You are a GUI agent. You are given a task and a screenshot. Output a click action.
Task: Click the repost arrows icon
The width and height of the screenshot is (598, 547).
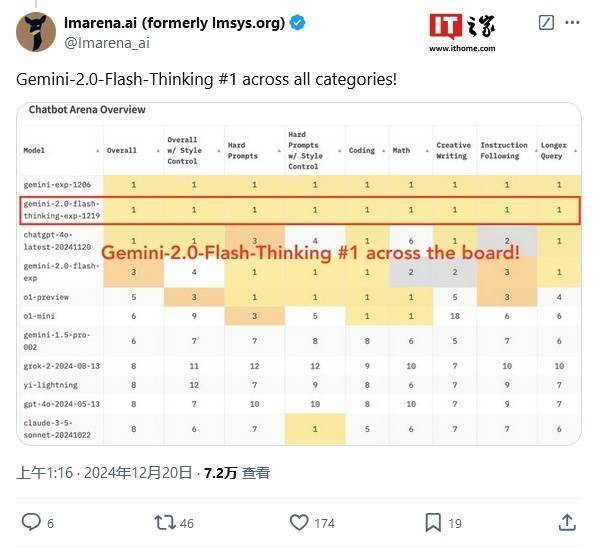pyautogui.click(x=165, y=523)
